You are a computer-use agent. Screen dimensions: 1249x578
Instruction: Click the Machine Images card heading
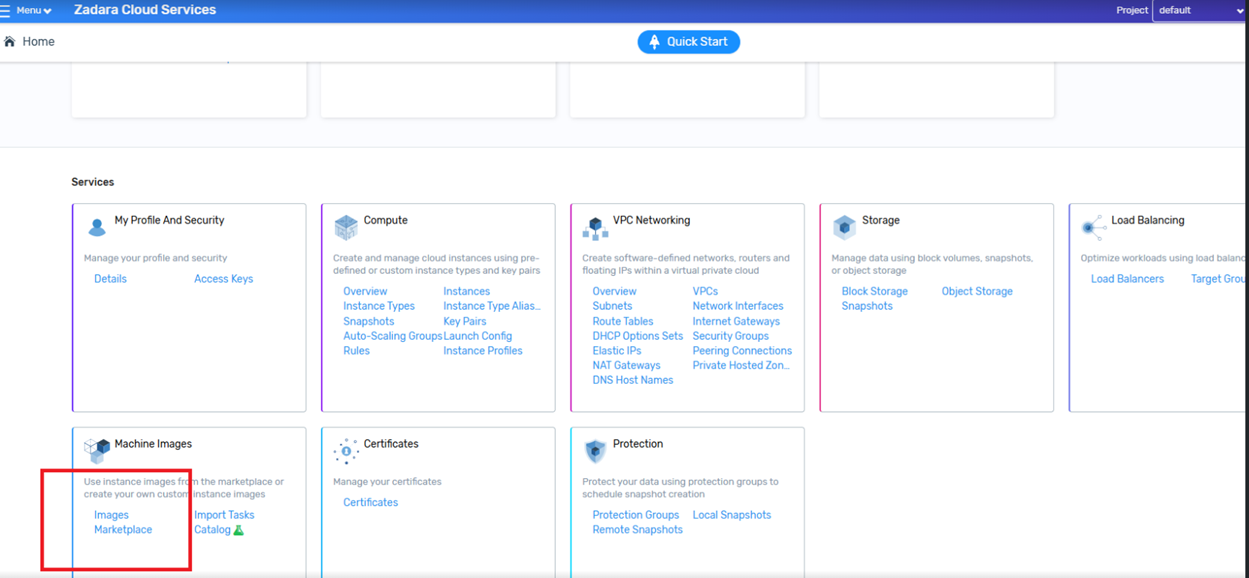(x=153, y=444)
